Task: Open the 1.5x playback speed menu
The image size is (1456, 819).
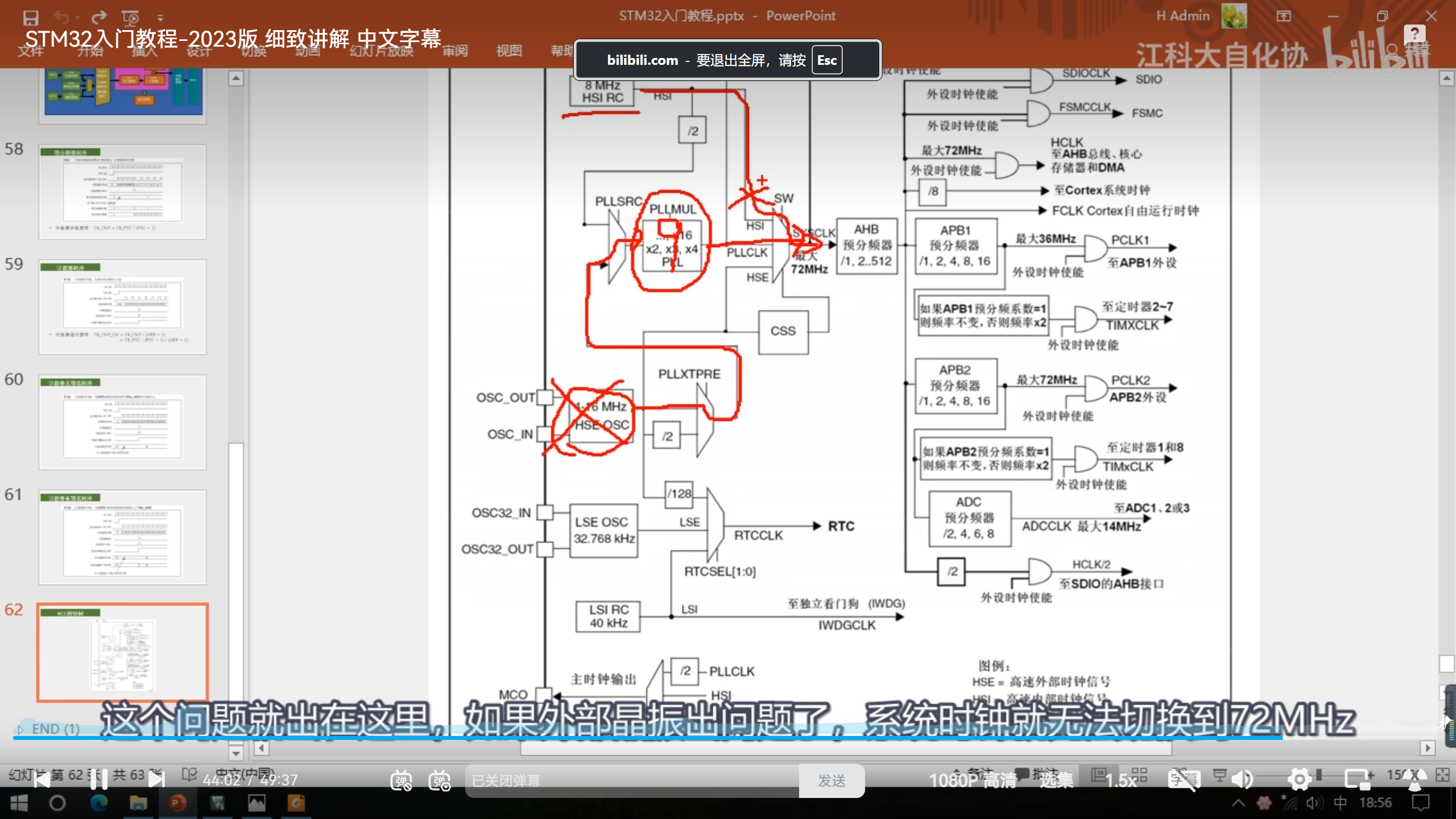Action: tap(1120, 780)
